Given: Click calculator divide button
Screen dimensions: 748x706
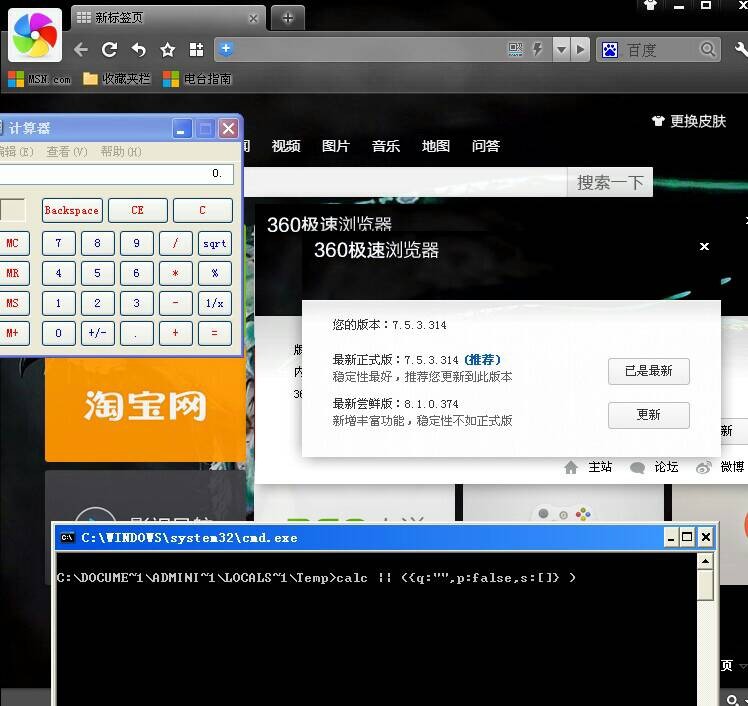Looking at the screenshot, I should coord(176,243).
